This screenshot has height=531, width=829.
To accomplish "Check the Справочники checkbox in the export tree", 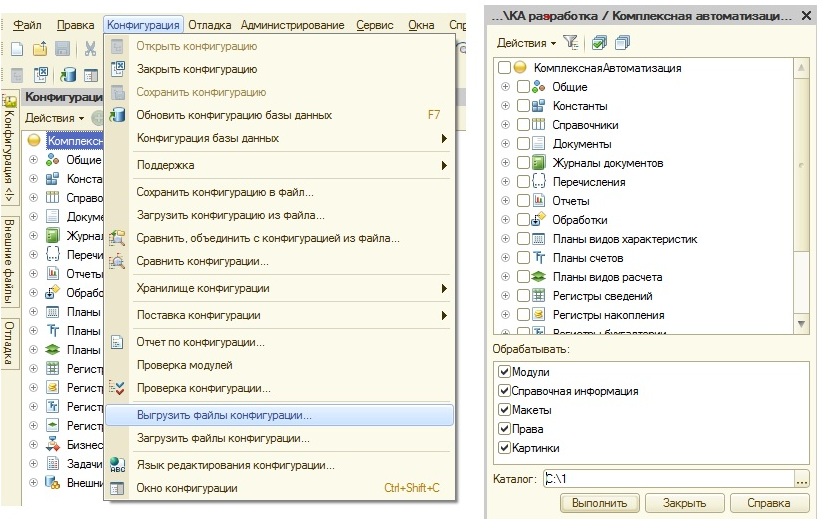I will click(x=523, y=125).
